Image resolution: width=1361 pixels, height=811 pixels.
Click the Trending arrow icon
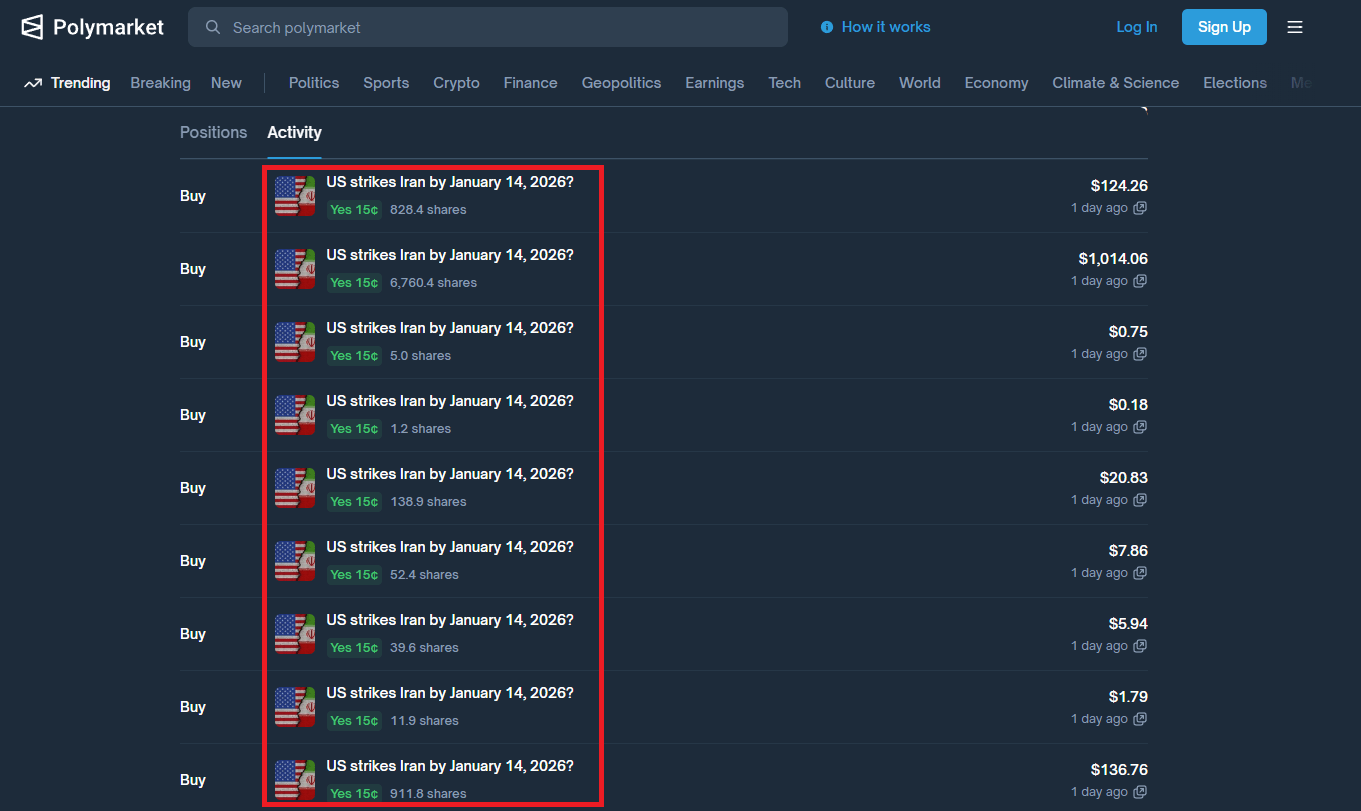tap(34, 83)
